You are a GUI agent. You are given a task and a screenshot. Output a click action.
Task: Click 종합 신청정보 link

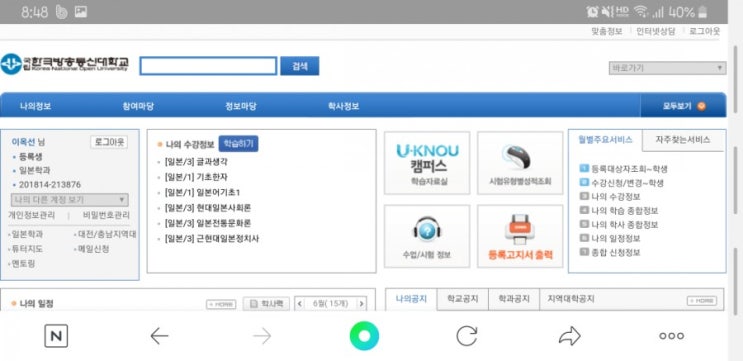[616, 253]
